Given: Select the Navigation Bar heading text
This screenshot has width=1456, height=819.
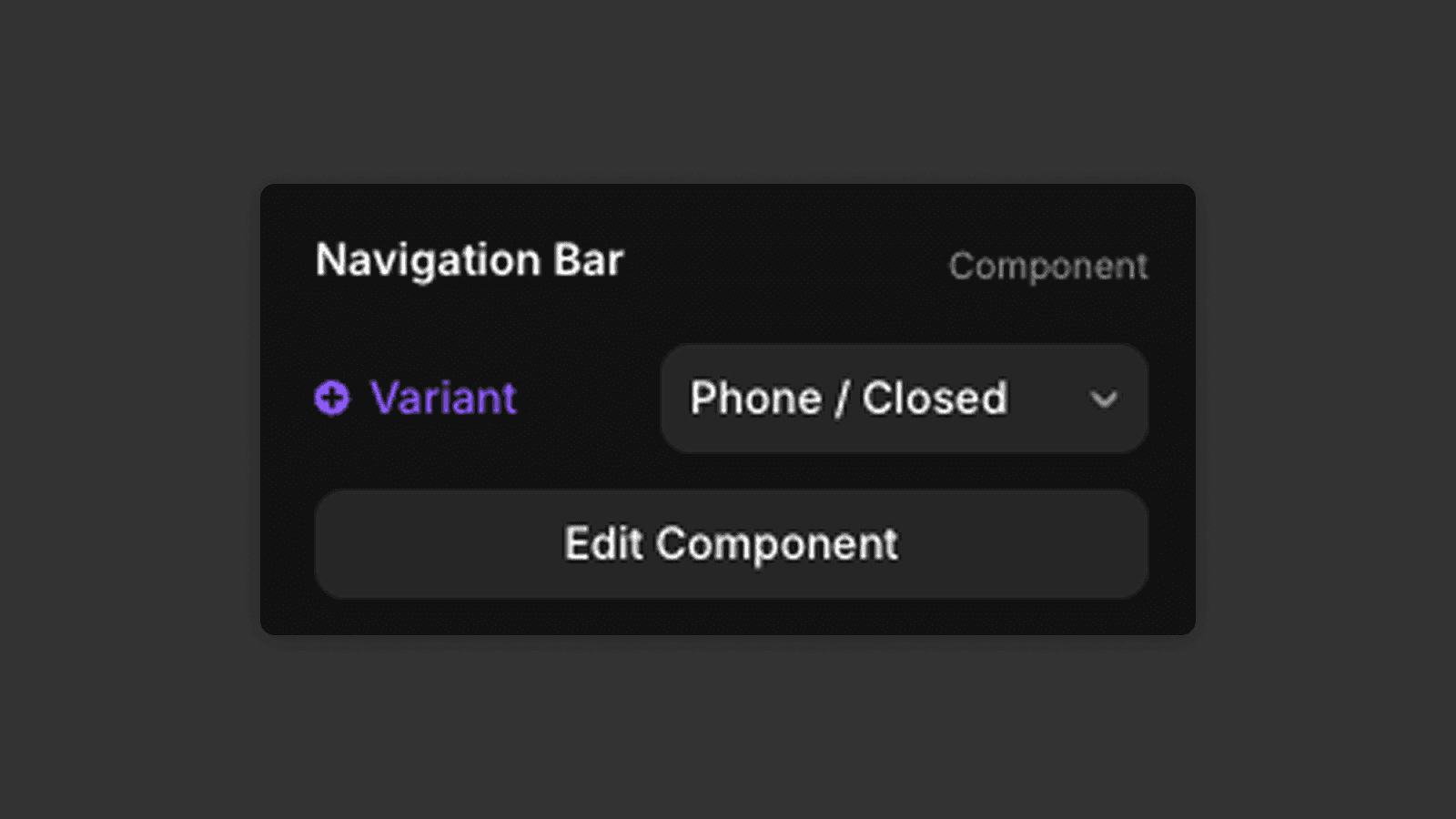Looking at the screenshot, I should point(469,260).
